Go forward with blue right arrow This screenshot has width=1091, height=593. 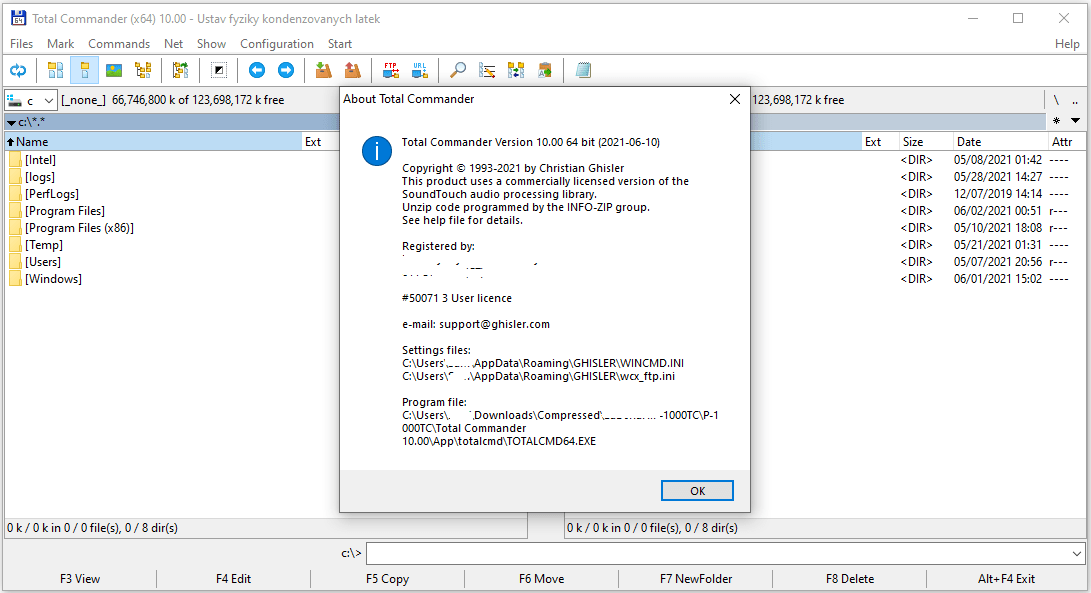point(286,70)
